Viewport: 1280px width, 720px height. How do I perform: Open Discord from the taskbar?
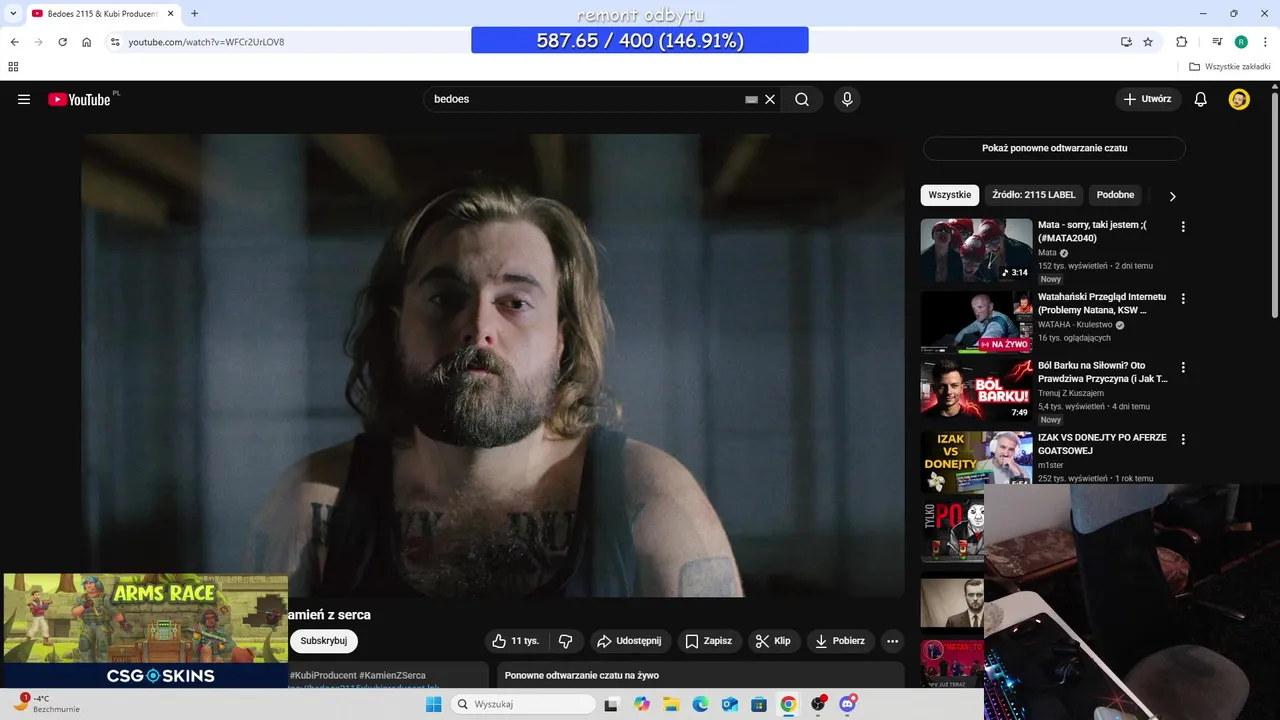pos(848,704)
